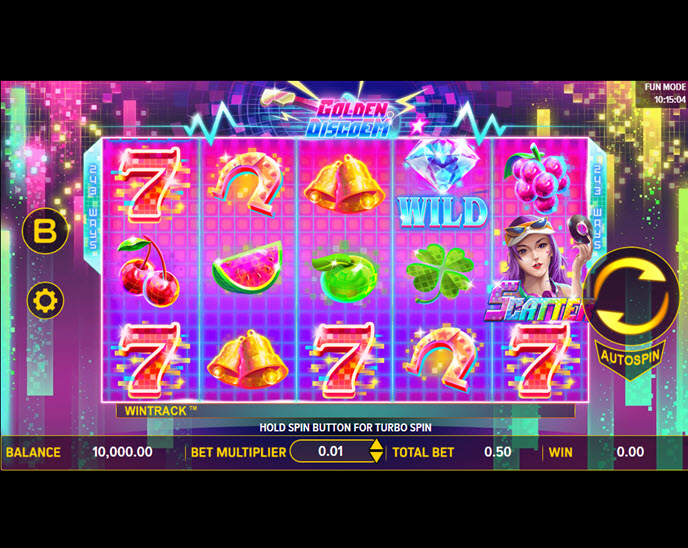This screenshot has width=688, height=548.
Task: Select the bet multiplier 0.01 field
Action: coord(330,451)
